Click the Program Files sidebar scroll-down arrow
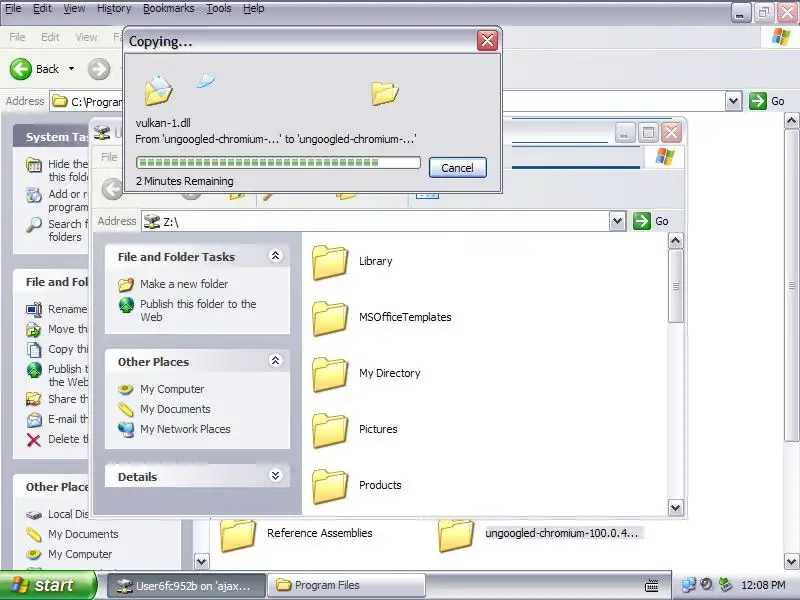Viewport: 800px width, 600px height. pyautogui.click(x=202, y=562)
